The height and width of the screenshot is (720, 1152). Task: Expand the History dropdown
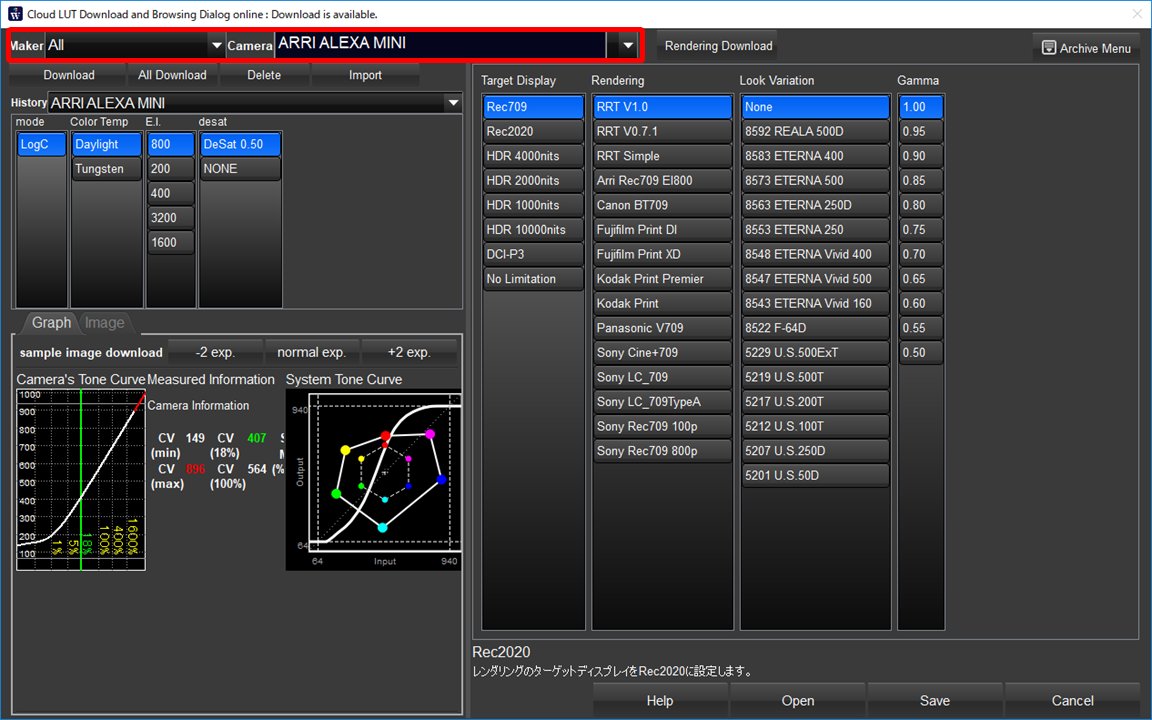(x=453, y=103)
